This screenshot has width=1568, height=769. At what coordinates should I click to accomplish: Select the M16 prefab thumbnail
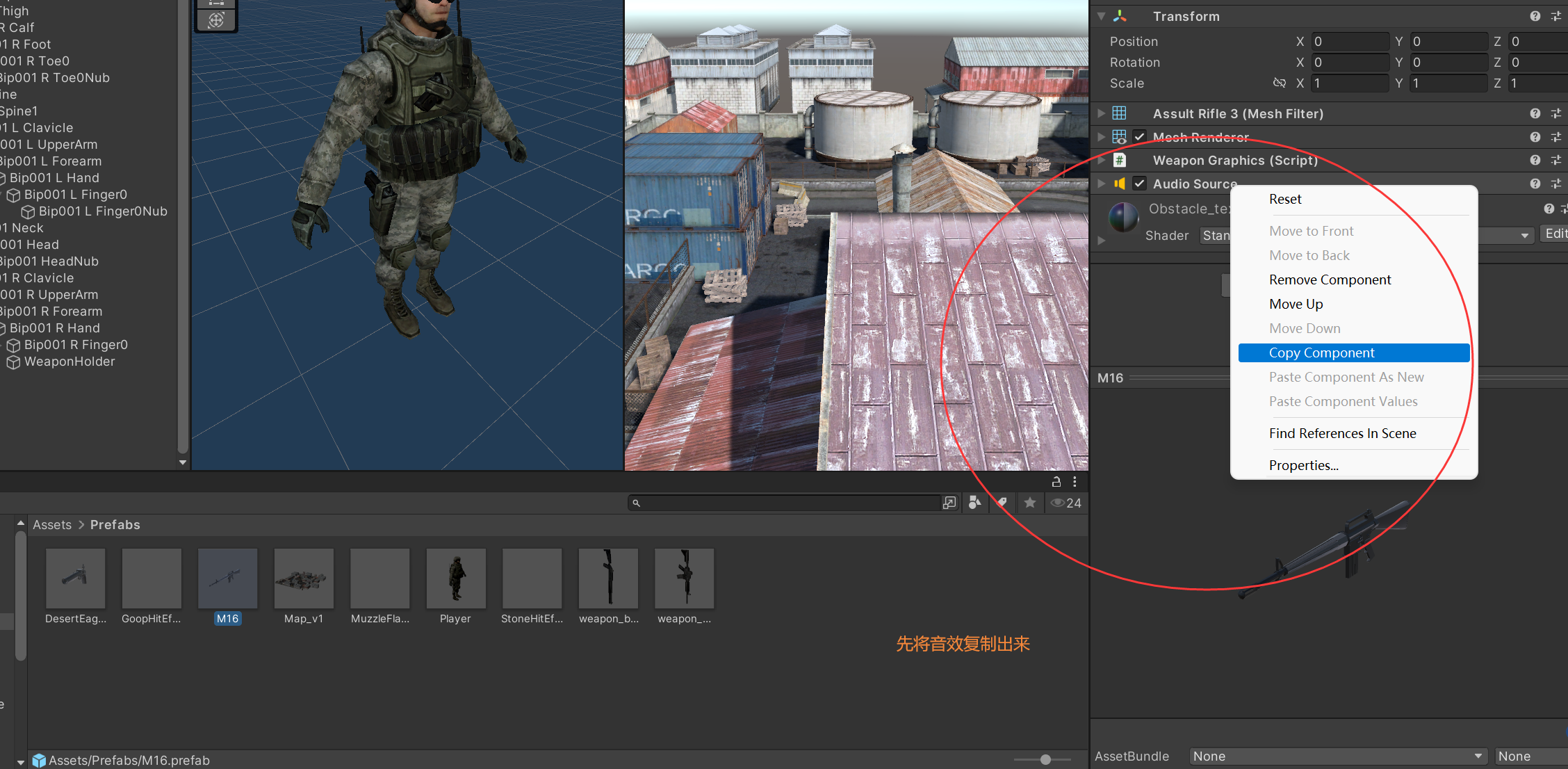[x=228, y=578]
